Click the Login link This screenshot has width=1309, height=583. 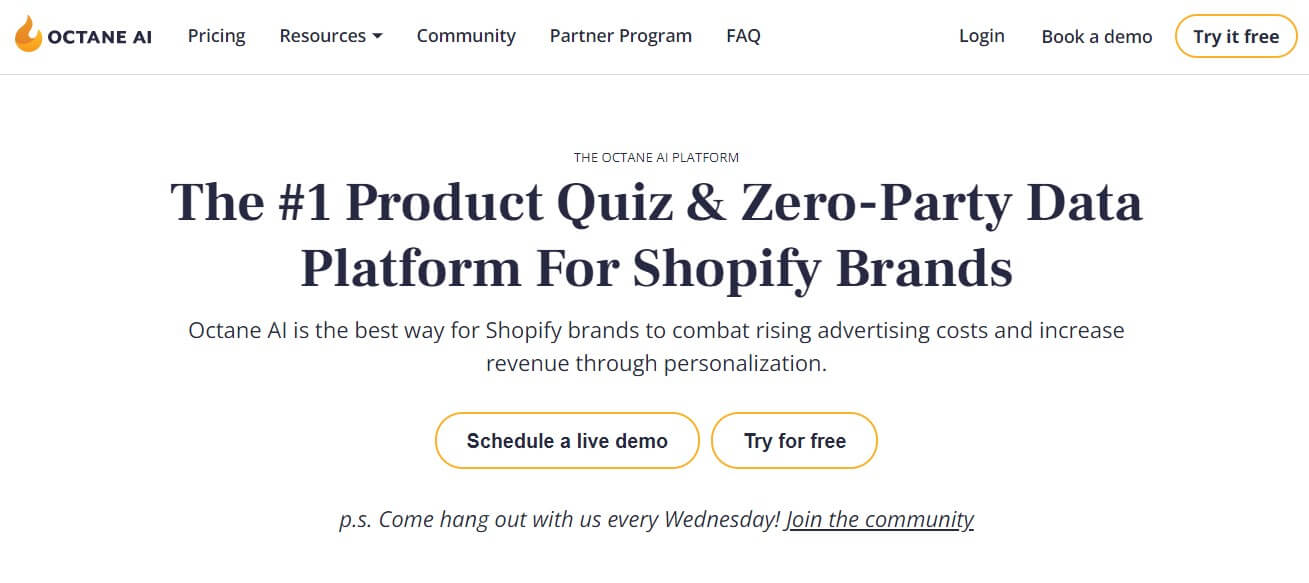pos(981,36)
